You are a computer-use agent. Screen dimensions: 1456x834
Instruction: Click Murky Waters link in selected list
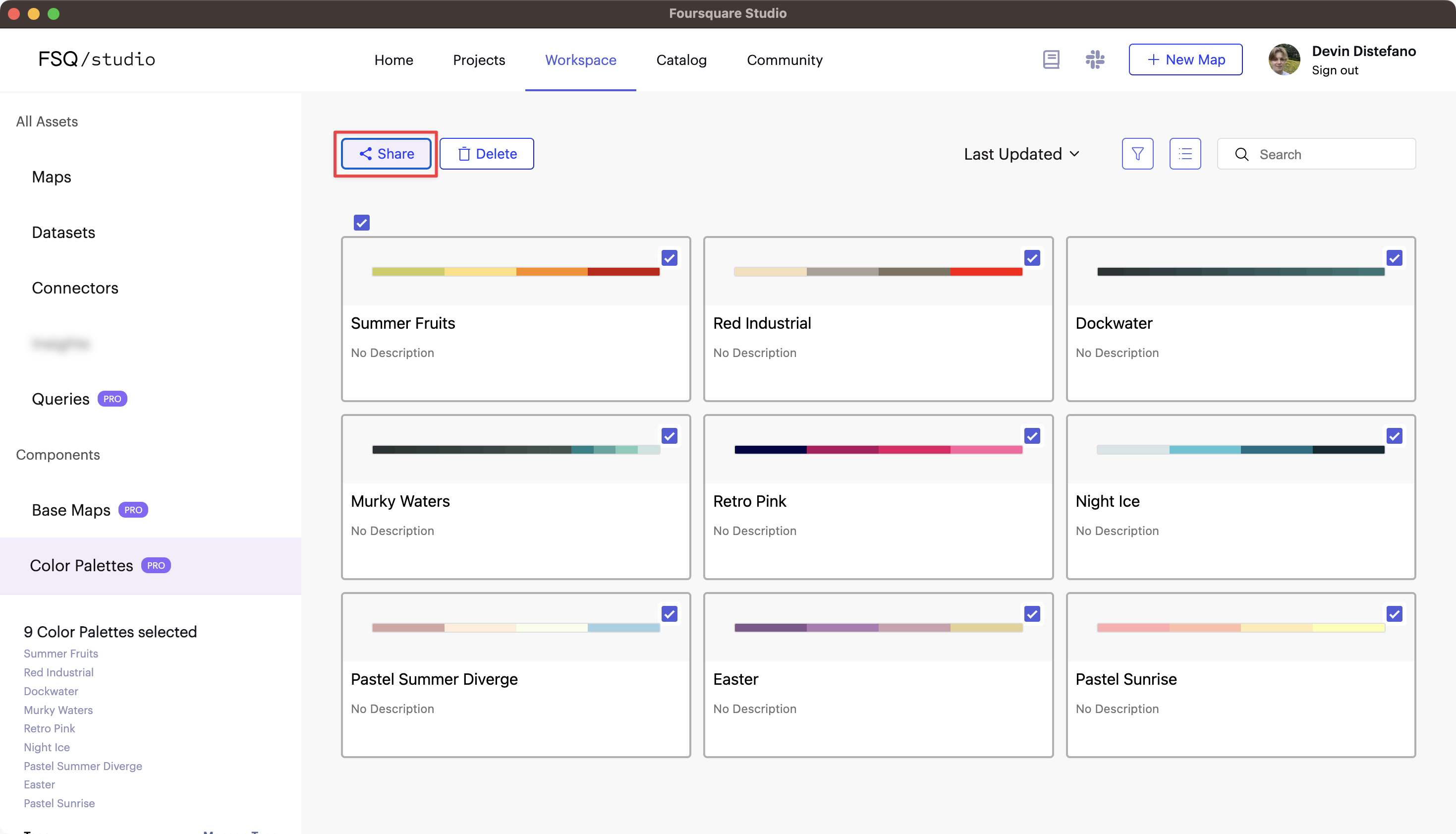pyautogui.click(x=58, y=710)
